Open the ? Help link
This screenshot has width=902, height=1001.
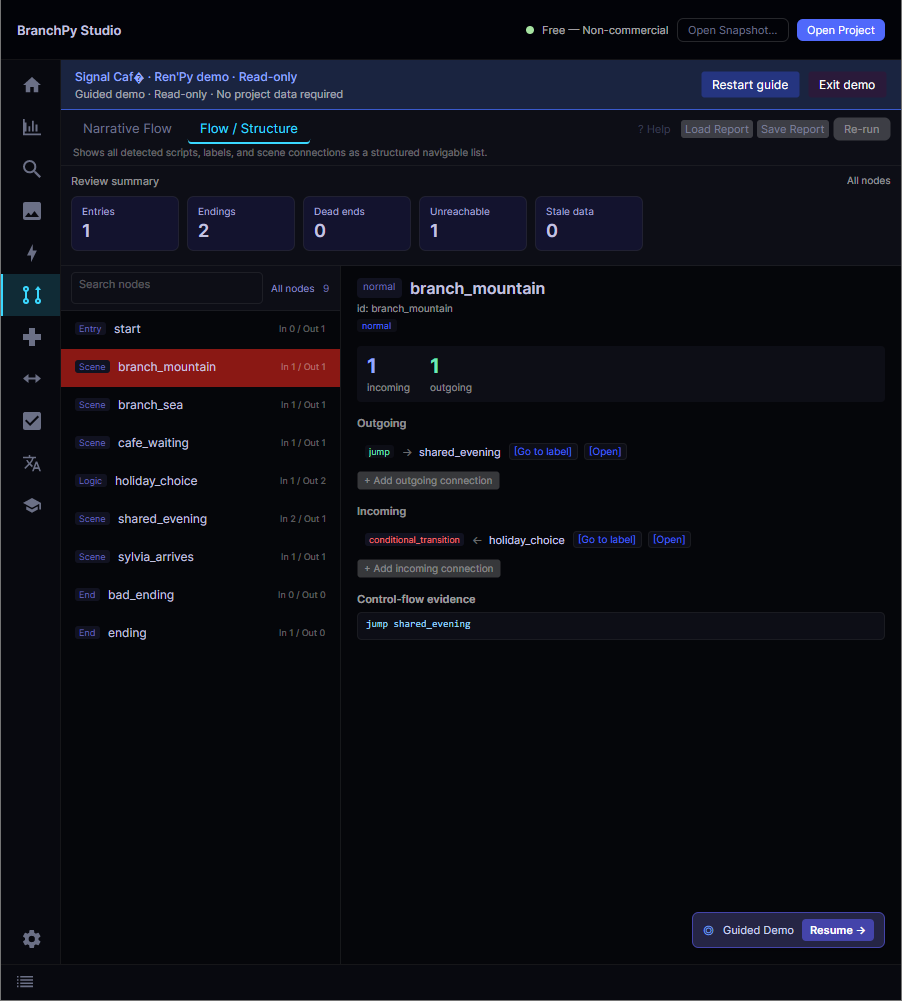654,129
